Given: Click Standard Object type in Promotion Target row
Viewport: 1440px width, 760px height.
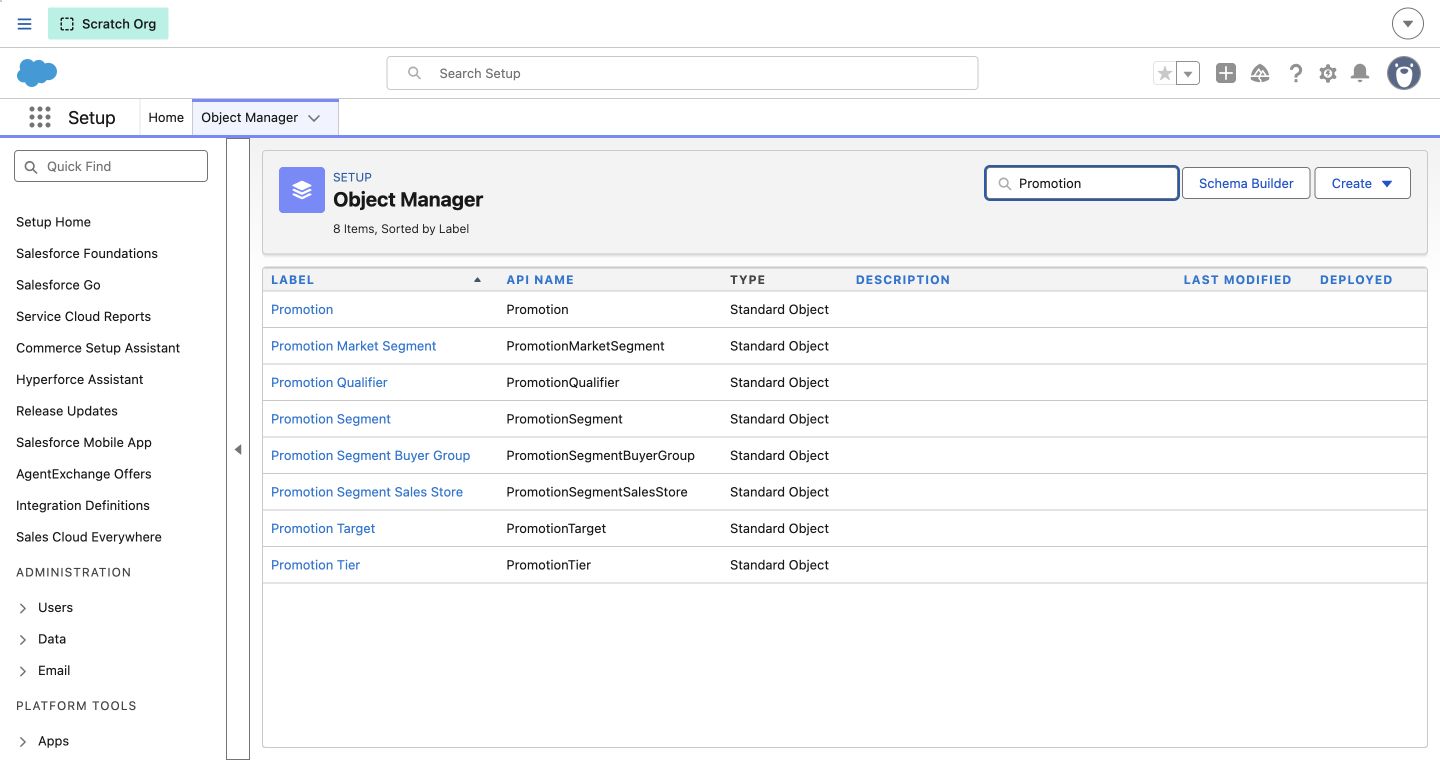Looking at the screenshot, I should point(779,528).
